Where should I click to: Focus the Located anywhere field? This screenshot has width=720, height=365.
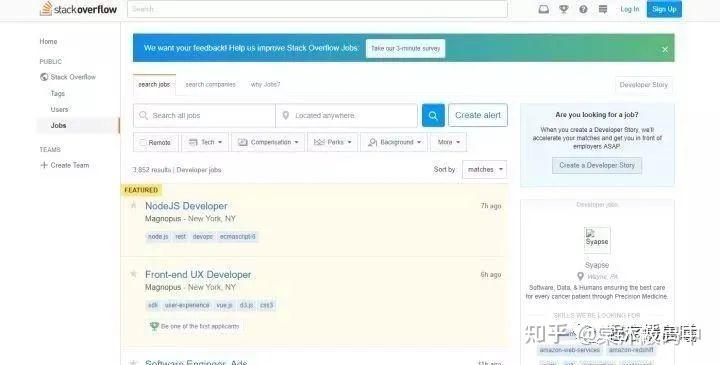[347, 115]
